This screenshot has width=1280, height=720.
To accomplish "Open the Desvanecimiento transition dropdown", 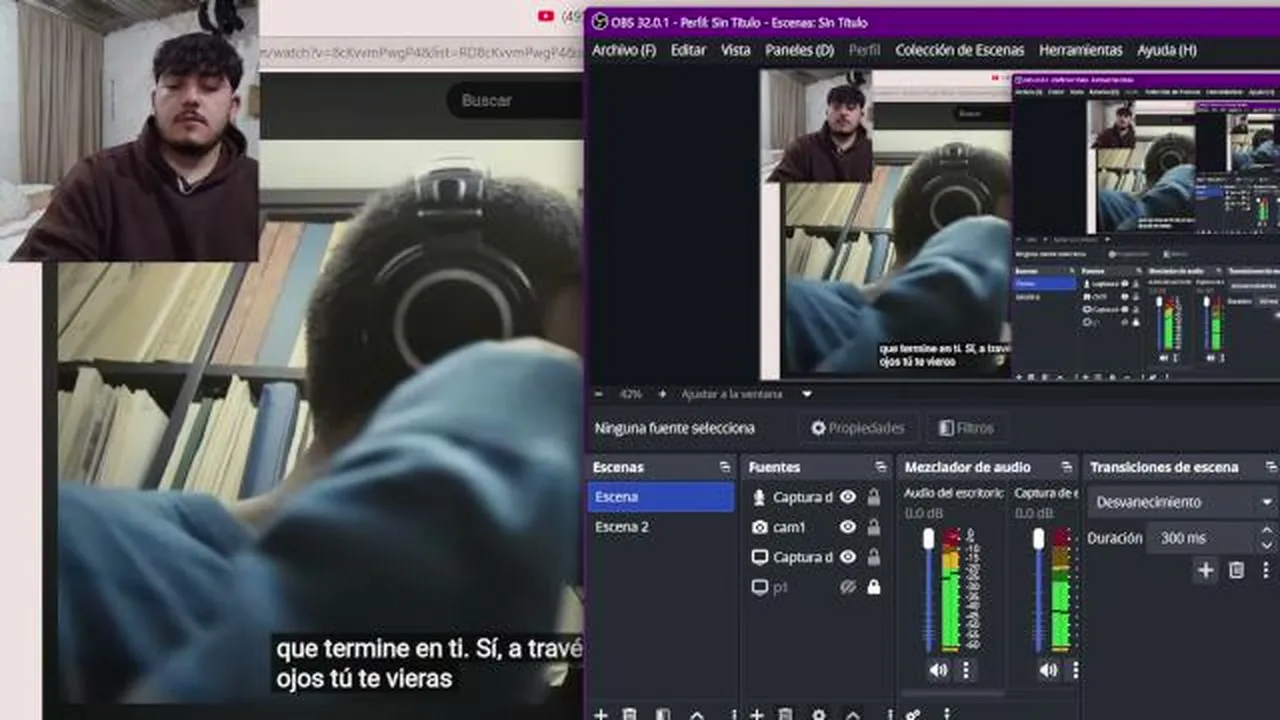I will [x=1181, y=502].
